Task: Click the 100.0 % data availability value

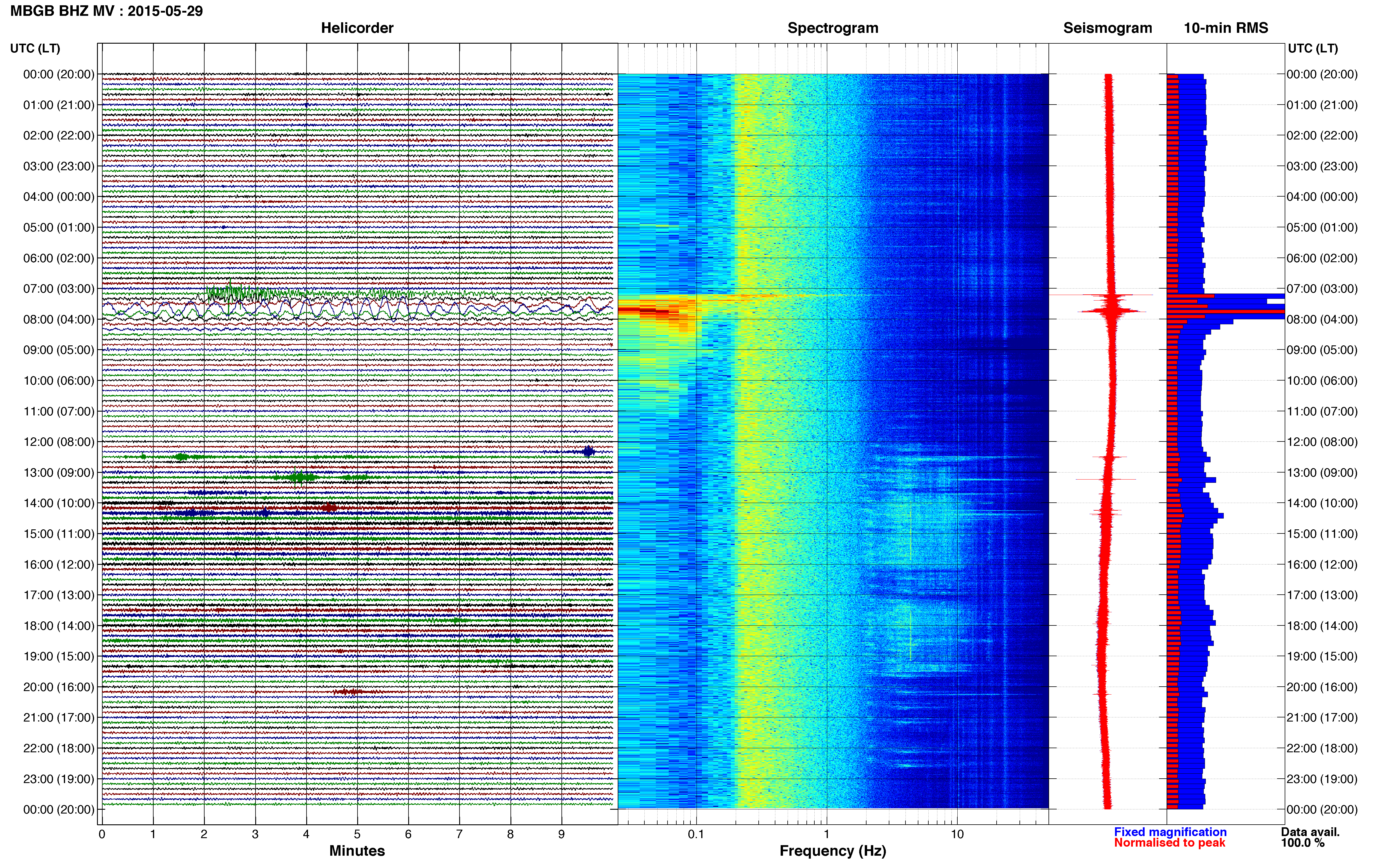Action: coord(1302,843)
